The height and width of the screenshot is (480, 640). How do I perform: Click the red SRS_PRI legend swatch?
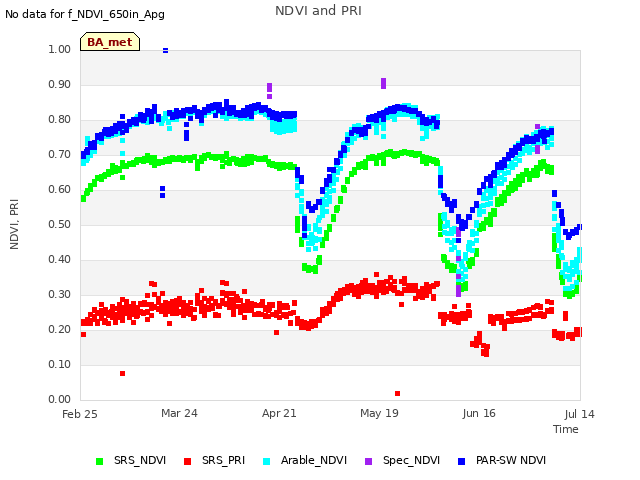(187, 461)
